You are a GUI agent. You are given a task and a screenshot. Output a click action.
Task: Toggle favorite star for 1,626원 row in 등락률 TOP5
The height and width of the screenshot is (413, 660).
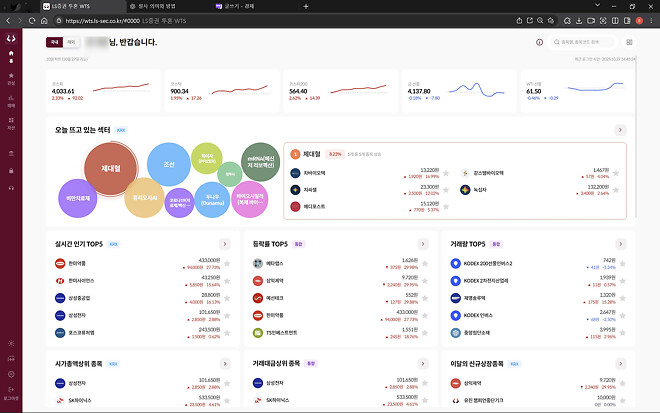[x=425, y=264]
